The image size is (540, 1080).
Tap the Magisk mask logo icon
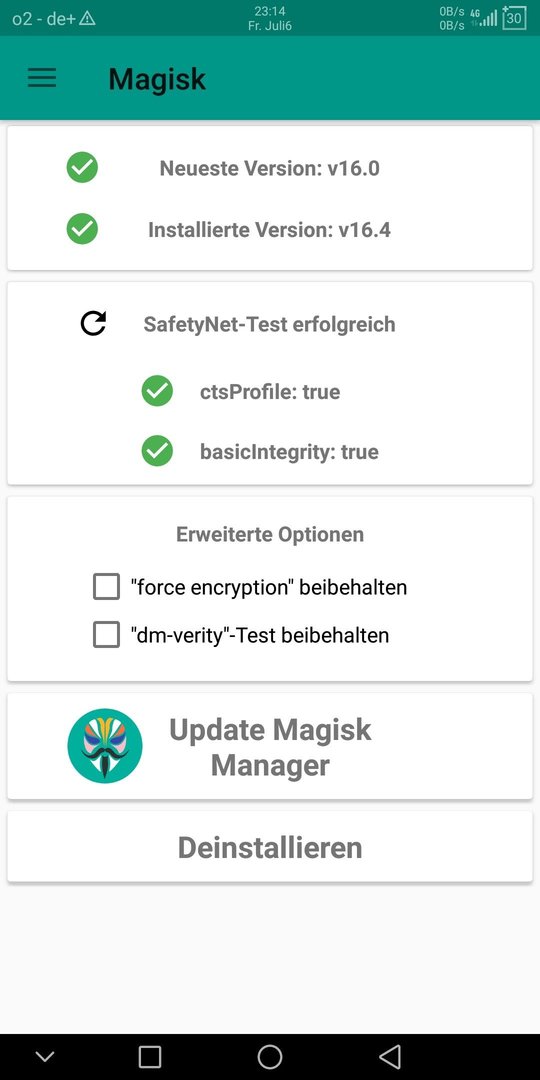tap(105, 745)
